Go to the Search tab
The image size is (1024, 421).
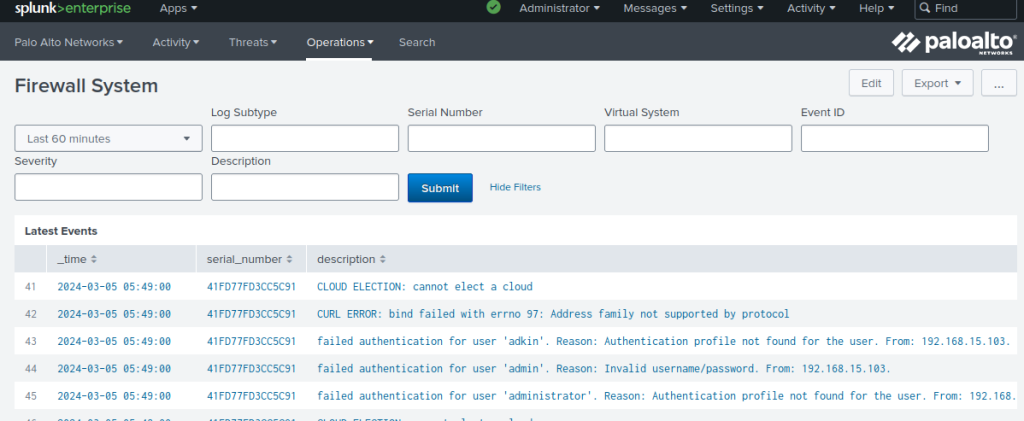click(x=417, y=42)
